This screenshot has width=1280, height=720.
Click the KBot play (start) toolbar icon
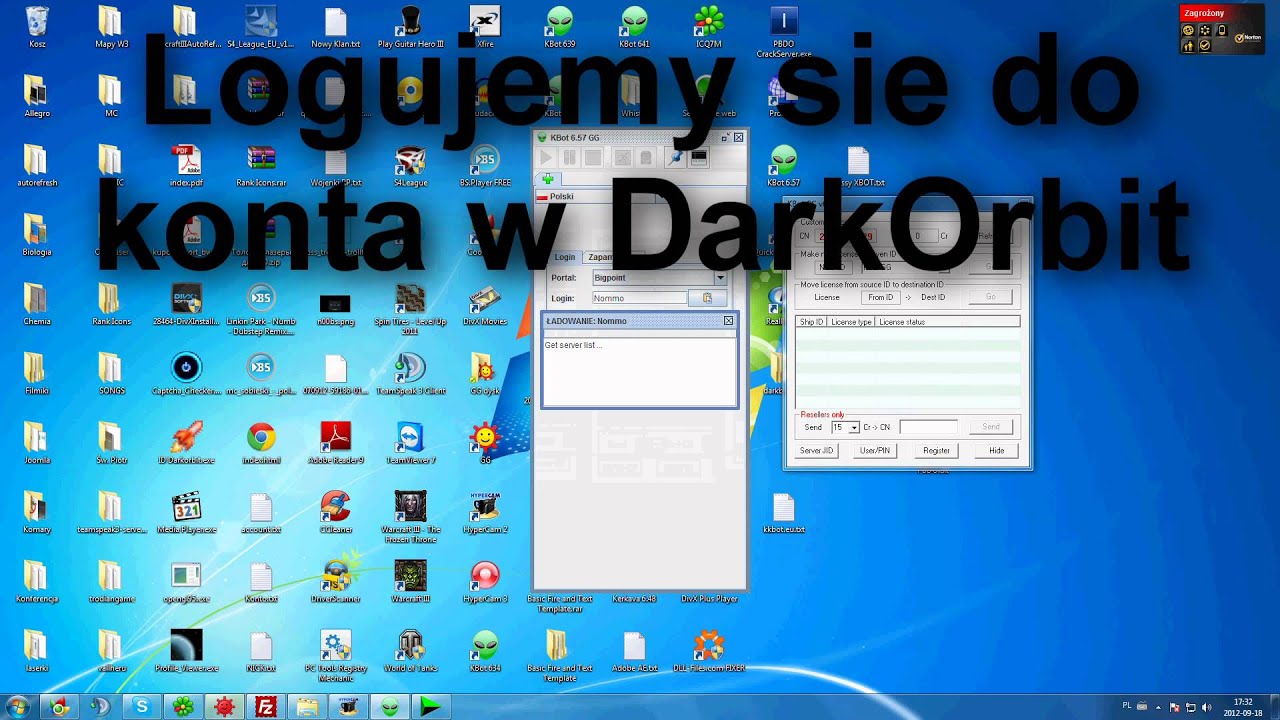(x=546, y=158)
